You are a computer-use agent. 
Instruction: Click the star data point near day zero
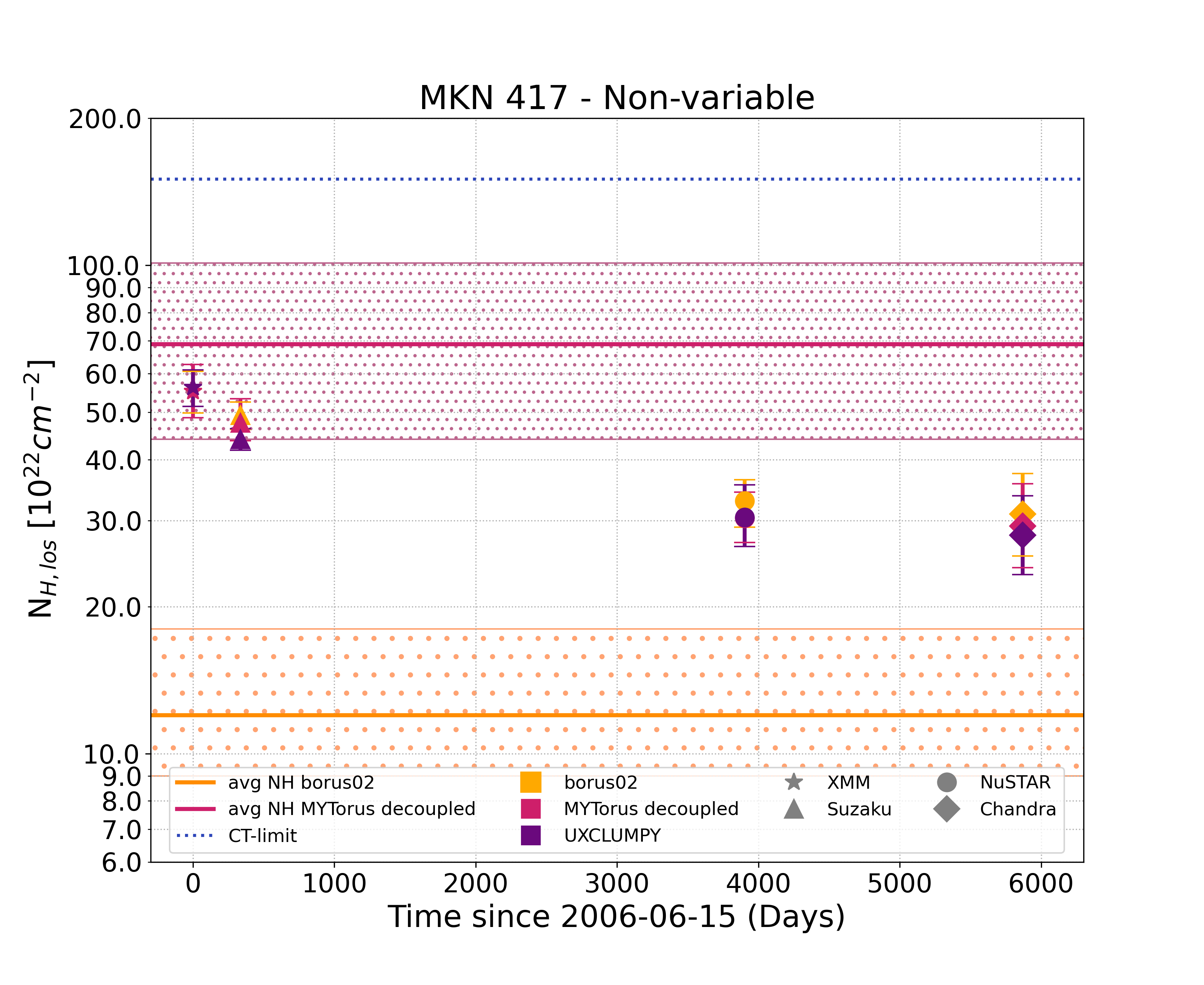tap(193, 389)
